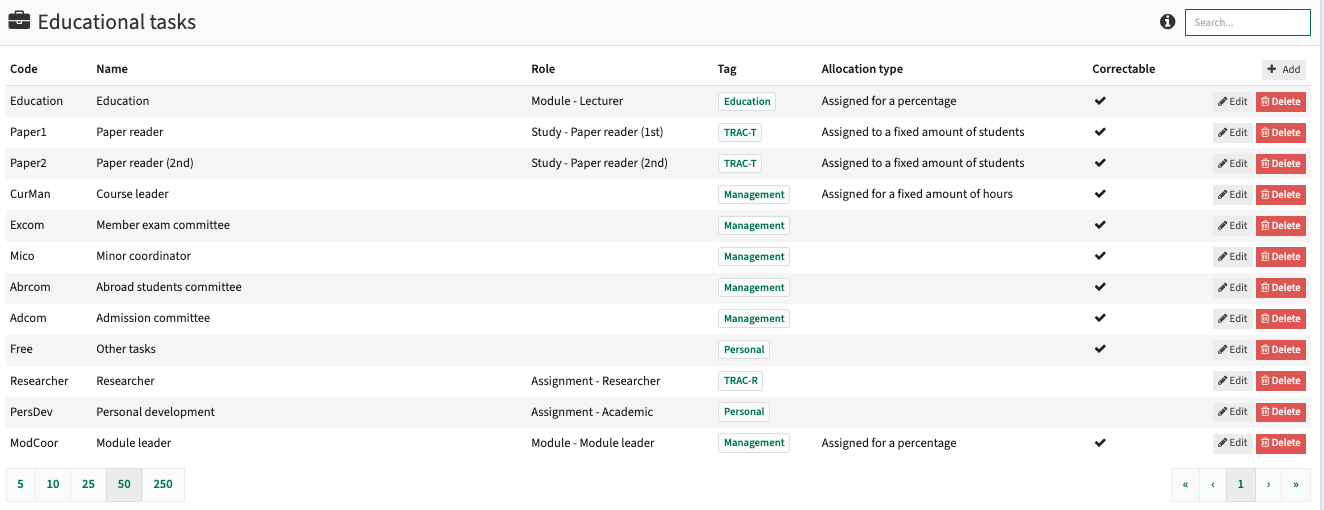Delete the CurMan course leader task
Screen dimensions: 1324x510
pyautogui.click(x=1281, y=194)
